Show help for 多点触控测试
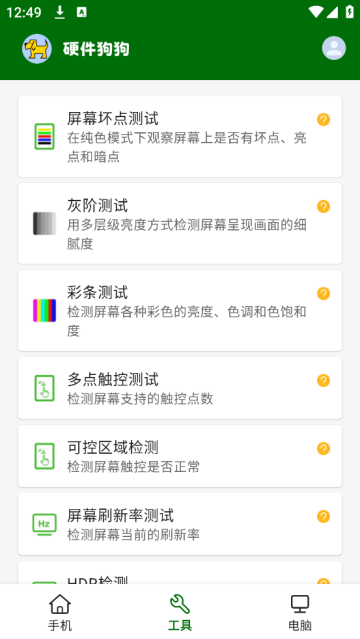 tap(323, 381)
